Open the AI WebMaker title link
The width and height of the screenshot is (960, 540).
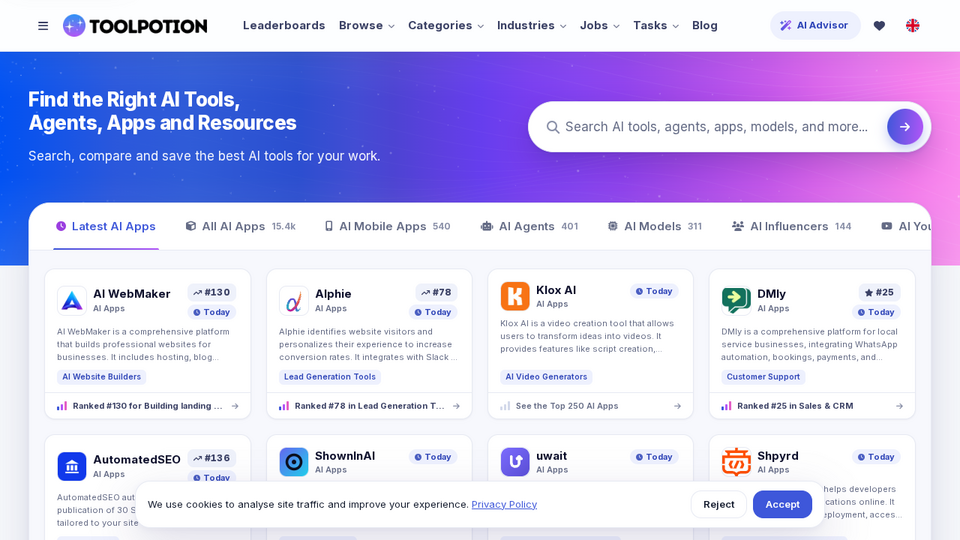click(132, 294)
